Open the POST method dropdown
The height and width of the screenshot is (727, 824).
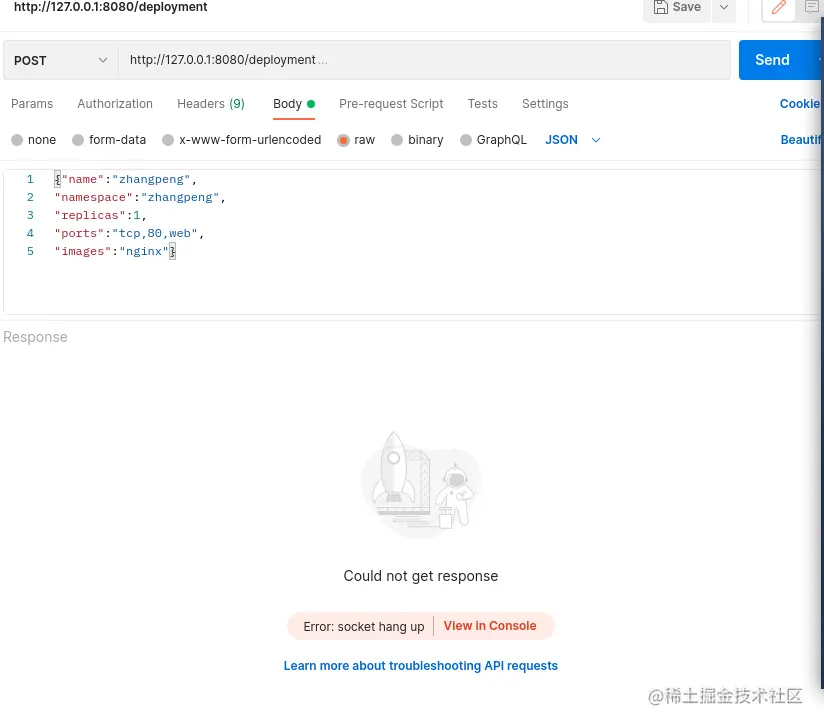(x=60, y=60)
